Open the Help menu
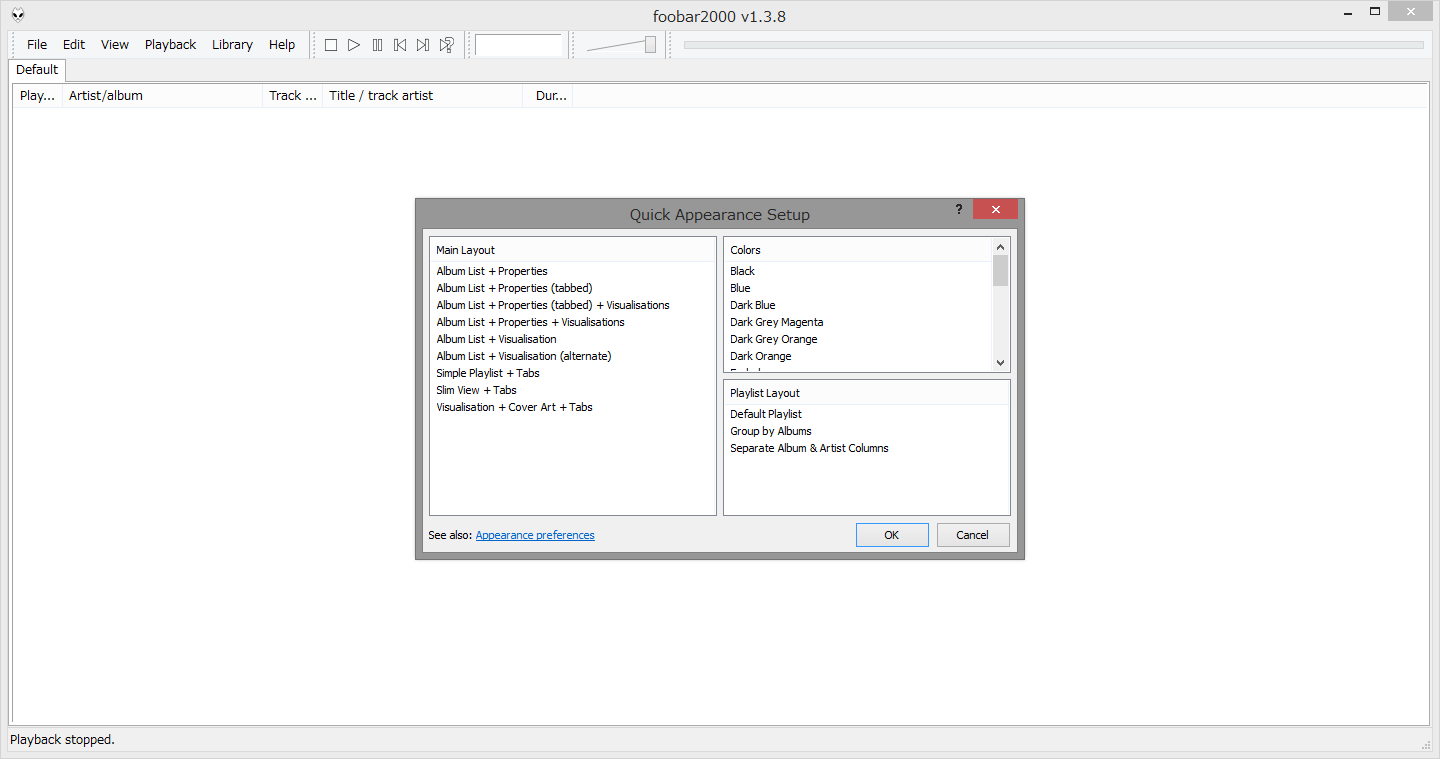The height and width of the screenshot is (759, 1440). click(282, 45)
